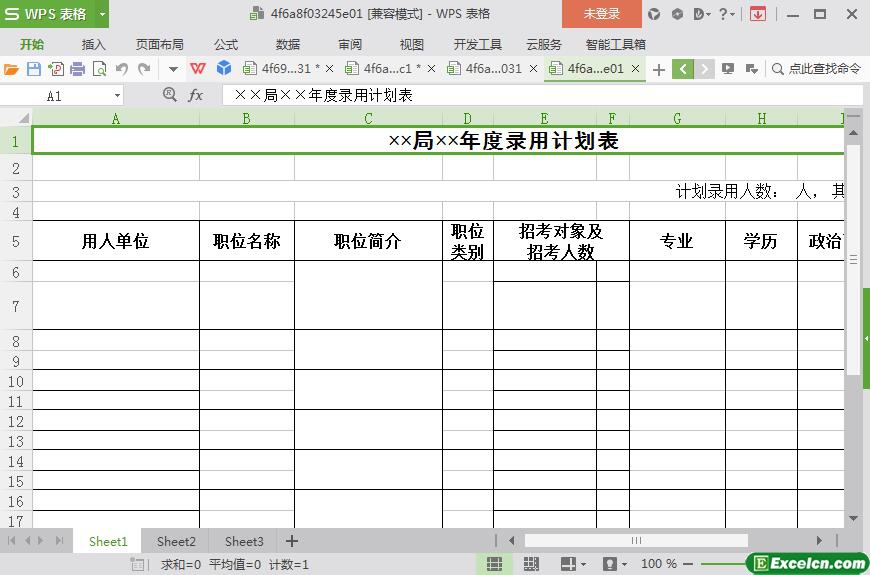This screenshot has height=575, width=870.
Task: Click the vertical scrollbar down arrow
Action: coord(853,519)
